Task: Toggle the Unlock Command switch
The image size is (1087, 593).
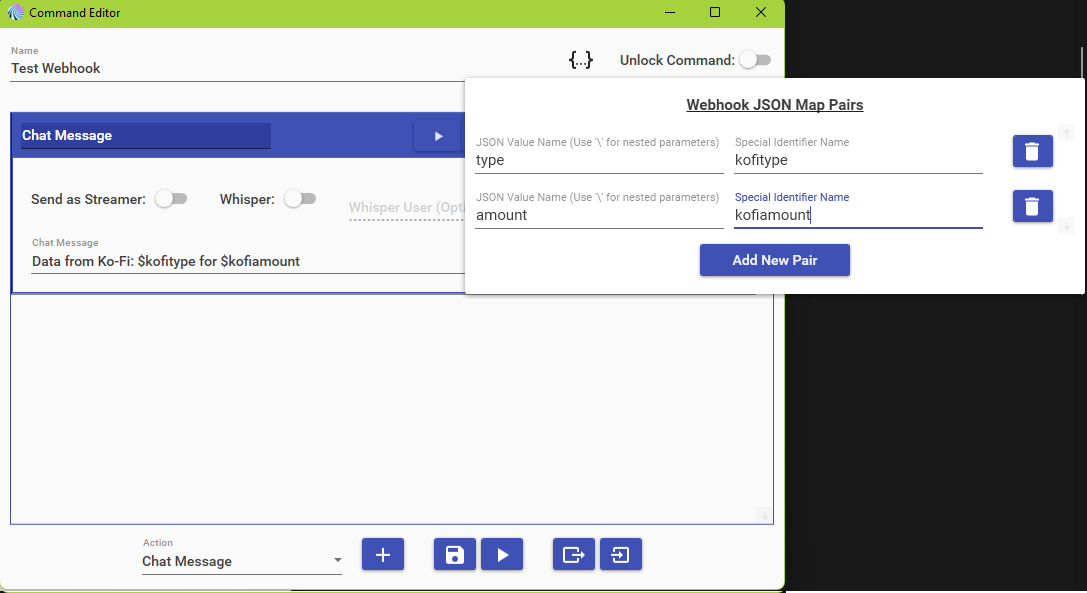Action: click(x=755, y=60)
